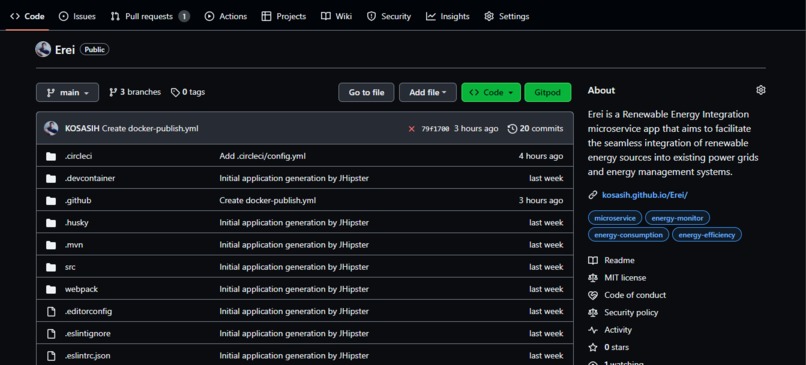806x365 pixels.
Task: Open the Code tab
Action: click(x=28, y=16)
